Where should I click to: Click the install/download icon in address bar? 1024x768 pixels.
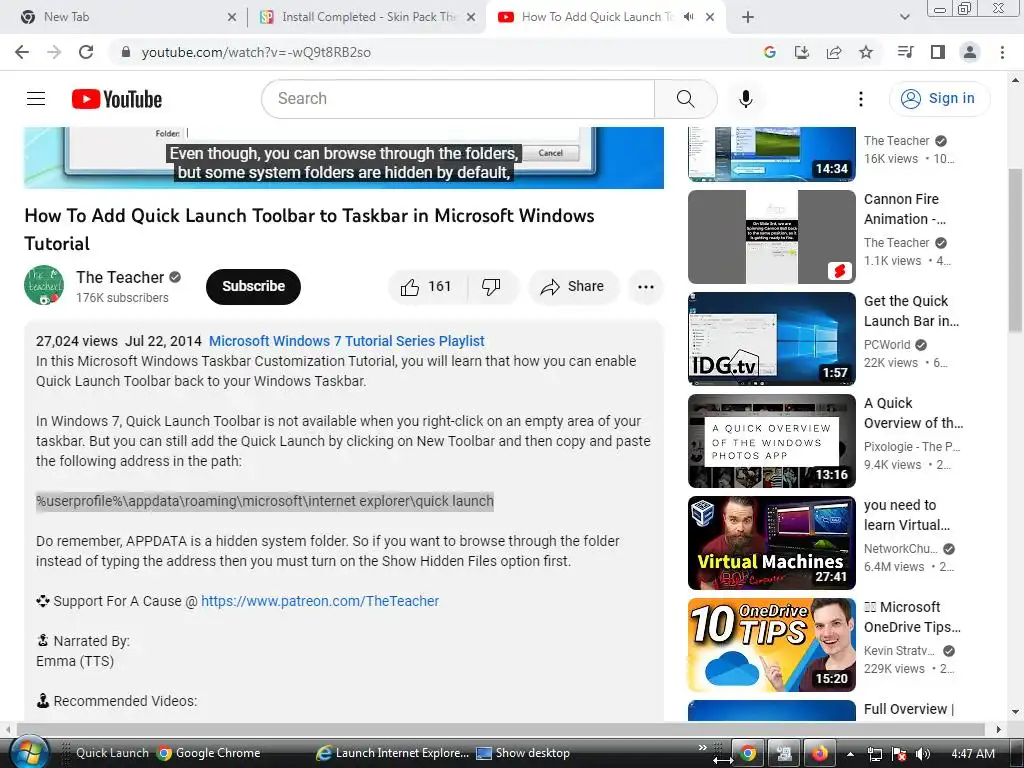point(802,52)
